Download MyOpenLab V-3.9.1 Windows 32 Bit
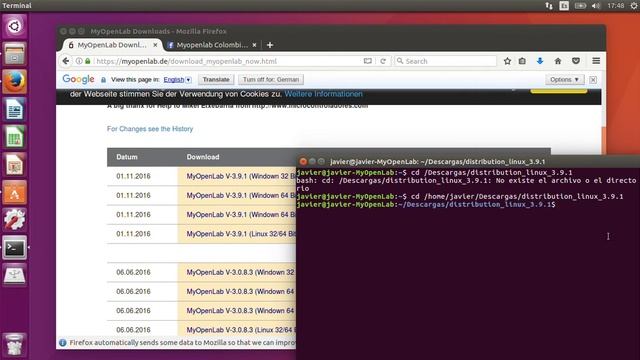 pos(241,176)
